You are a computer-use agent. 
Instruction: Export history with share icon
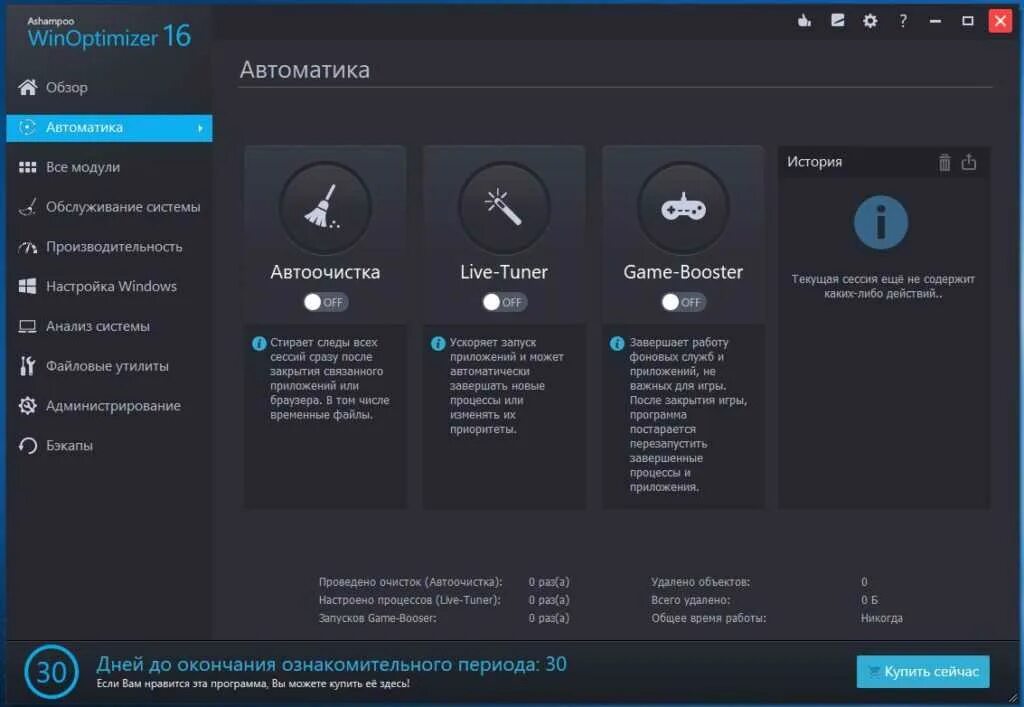pos(968,162)
